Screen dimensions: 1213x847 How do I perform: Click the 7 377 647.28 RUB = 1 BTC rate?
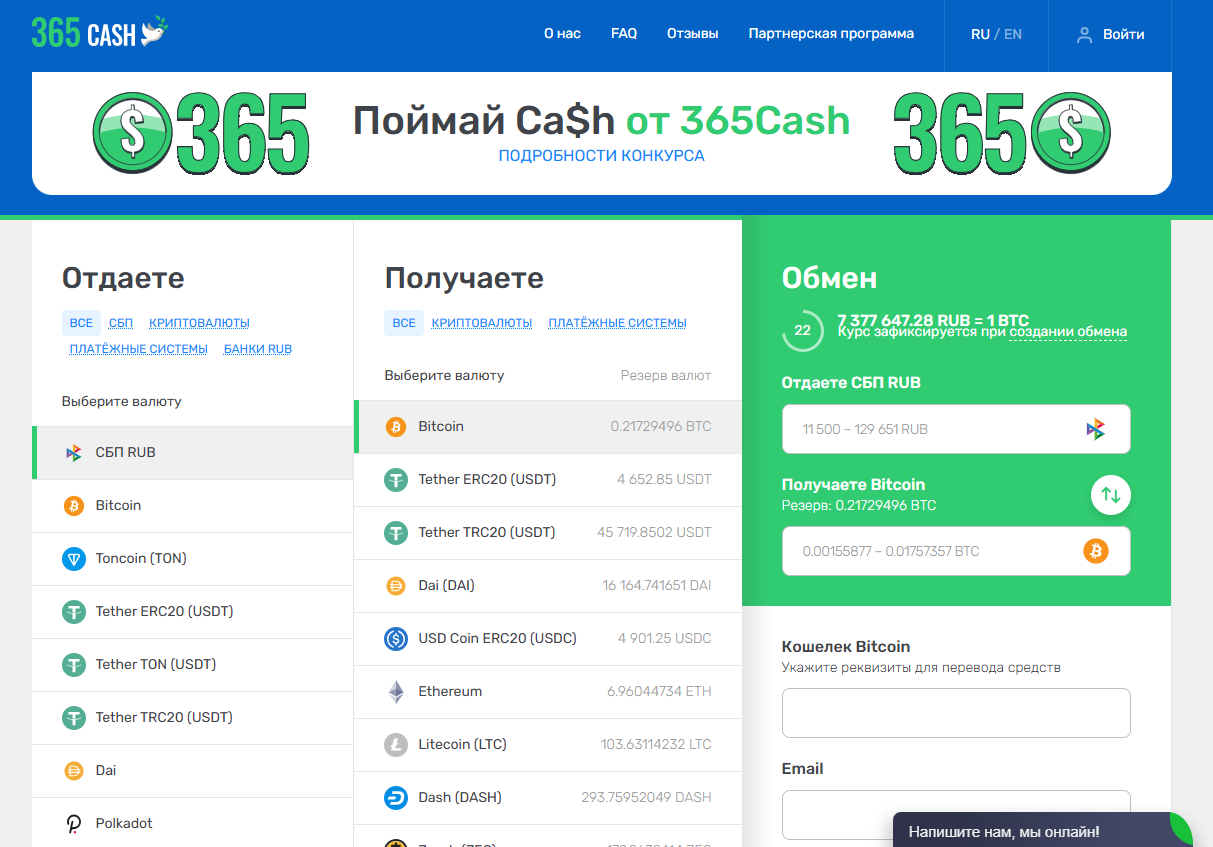click(x=933, y=320)
